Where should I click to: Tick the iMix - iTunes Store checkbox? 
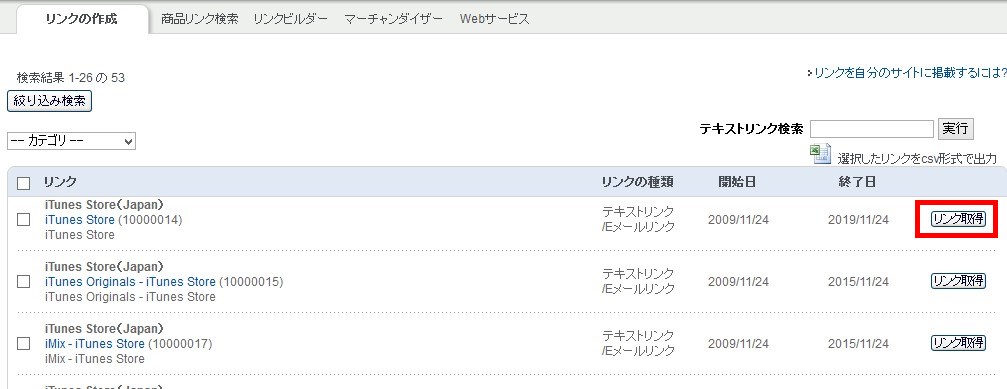coord(24,343)
